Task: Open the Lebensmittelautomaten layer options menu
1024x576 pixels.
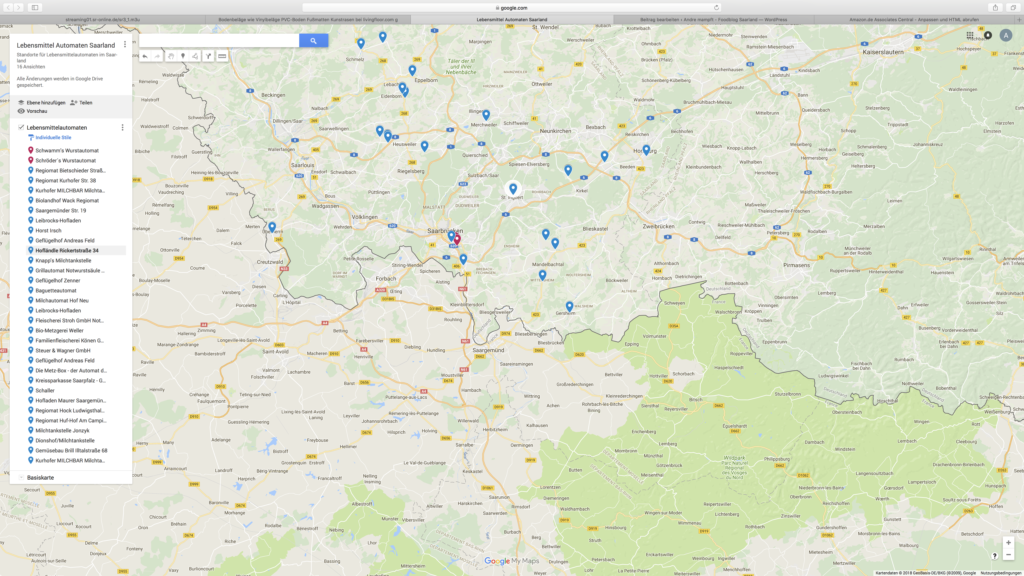Action: [123, 127]
